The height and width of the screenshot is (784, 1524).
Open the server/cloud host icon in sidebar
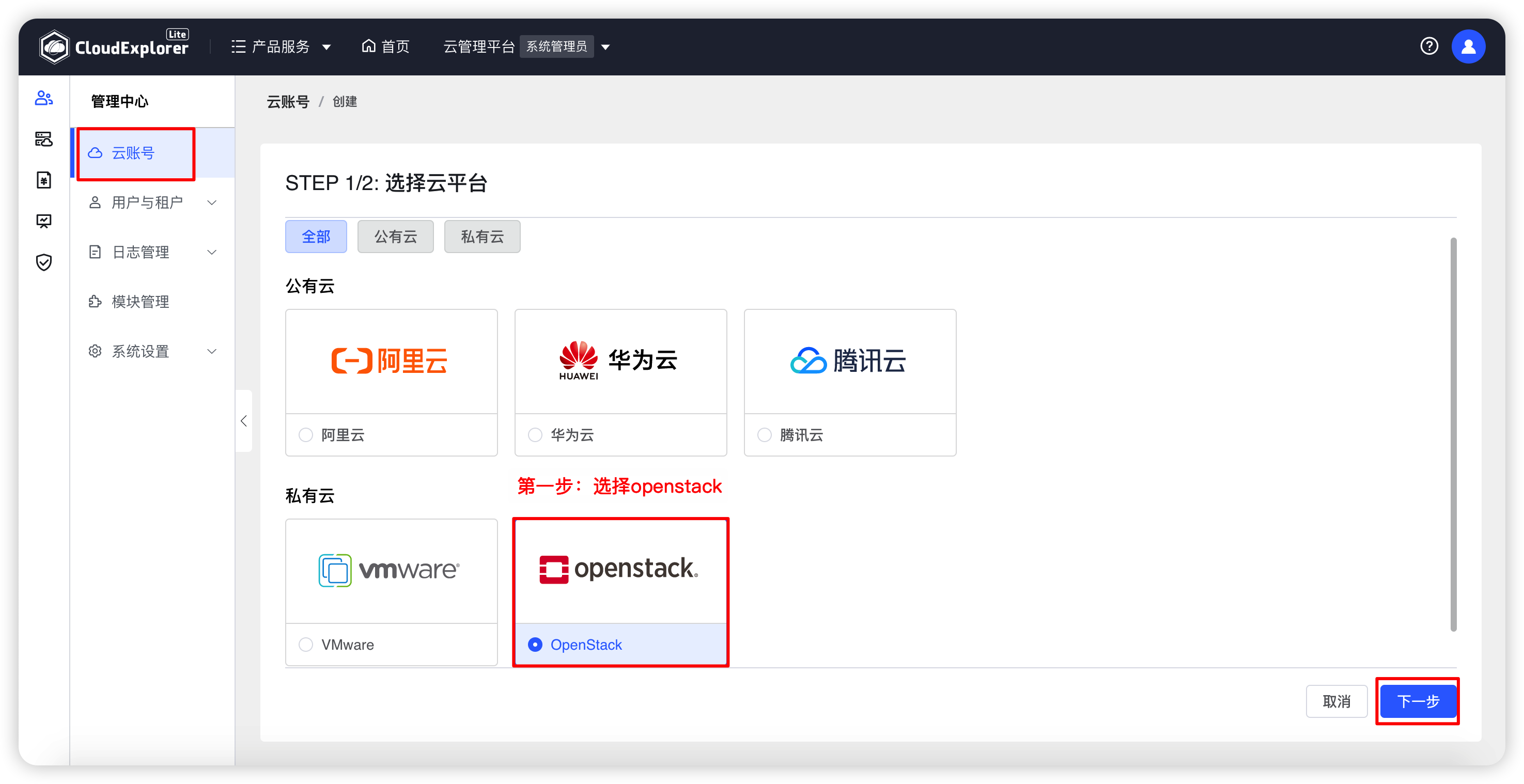[x=44, y=139]
